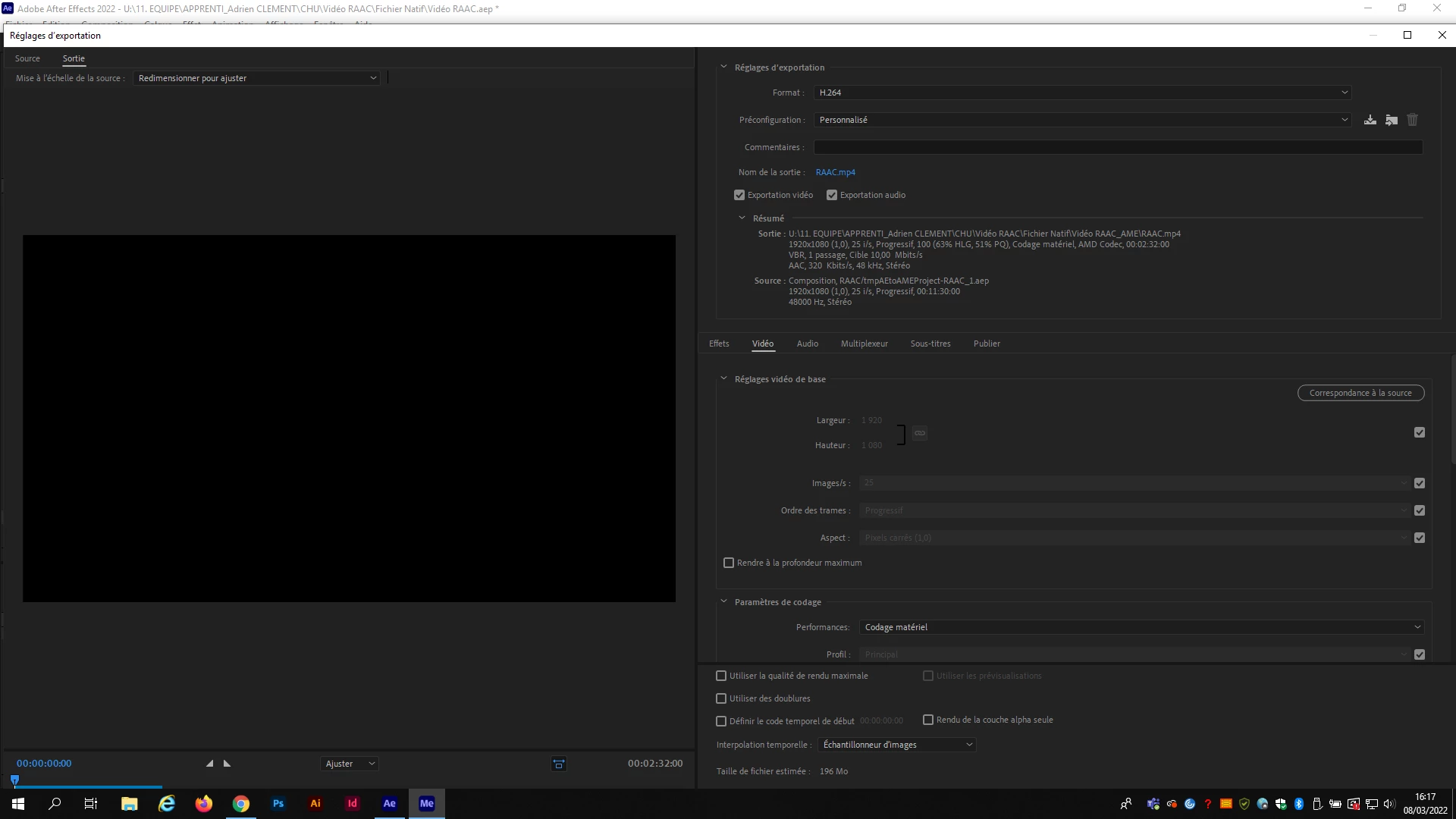The image size is (1456, 819).
Task: Open Photoshop from the taskbar
Action: [278, 804]
